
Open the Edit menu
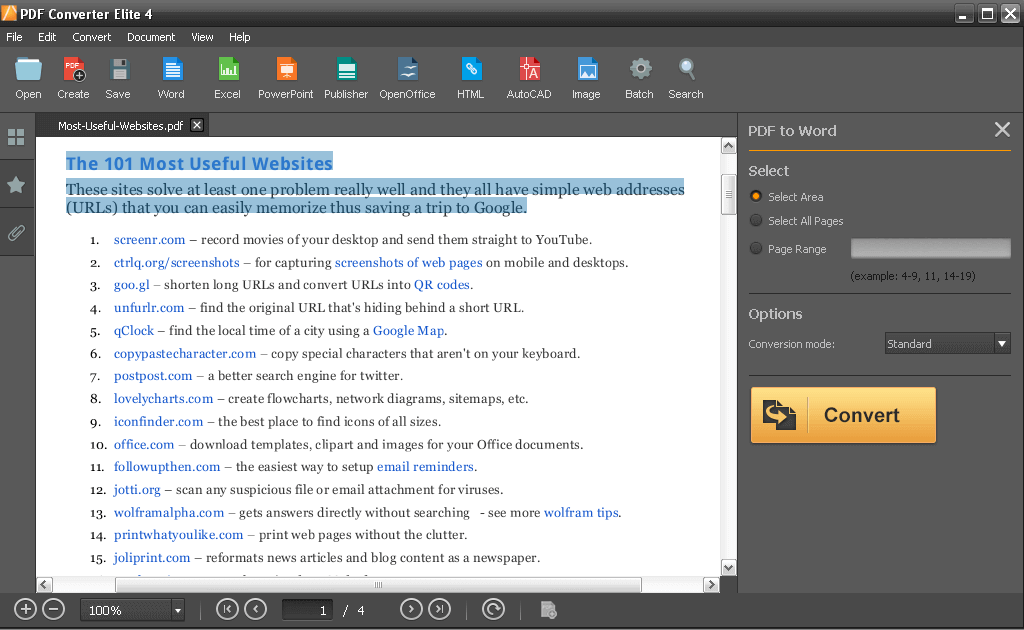47,37
